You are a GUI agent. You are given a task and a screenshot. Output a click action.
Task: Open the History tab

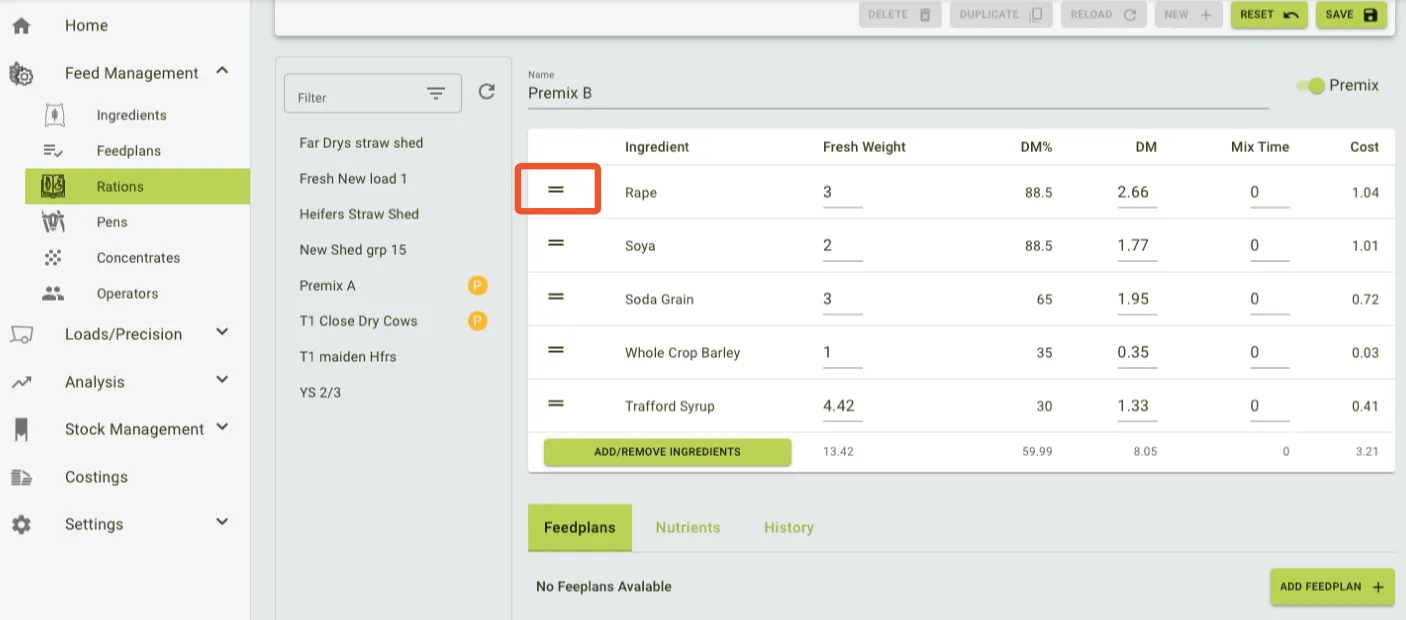(x=788, y=528)
